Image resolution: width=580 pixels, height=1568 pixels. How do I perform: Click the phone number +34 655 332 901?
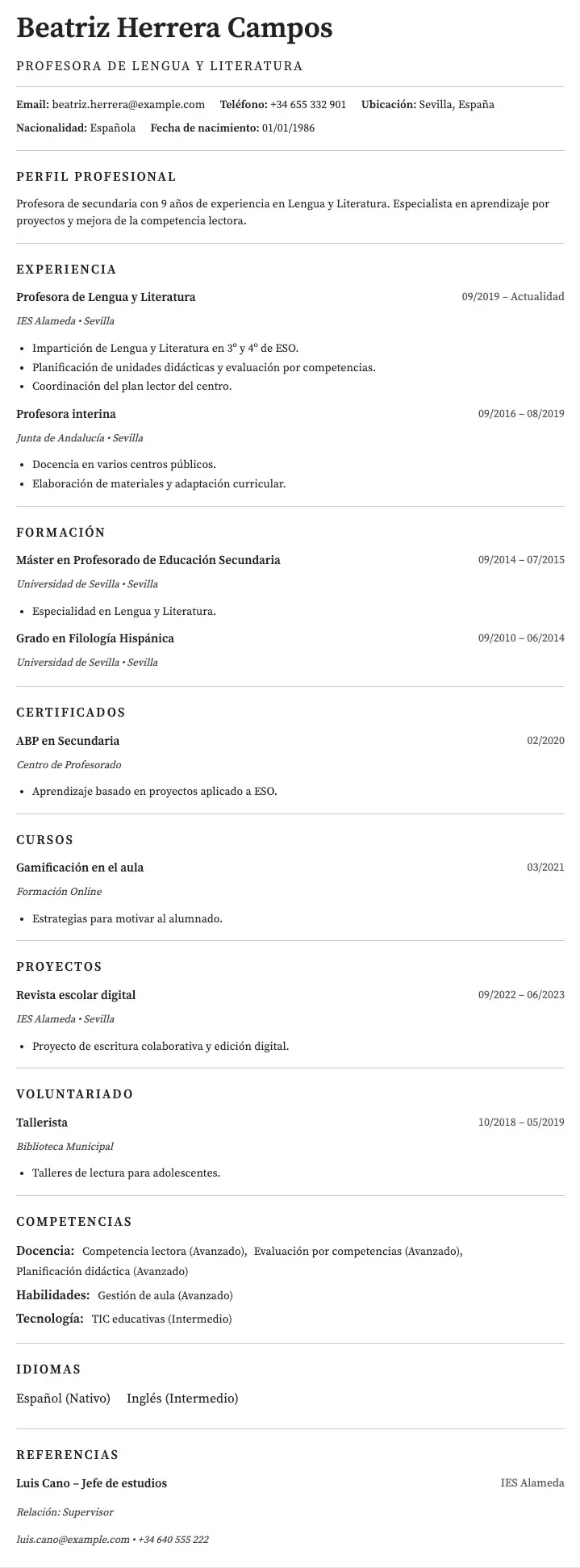pos(308,105)
